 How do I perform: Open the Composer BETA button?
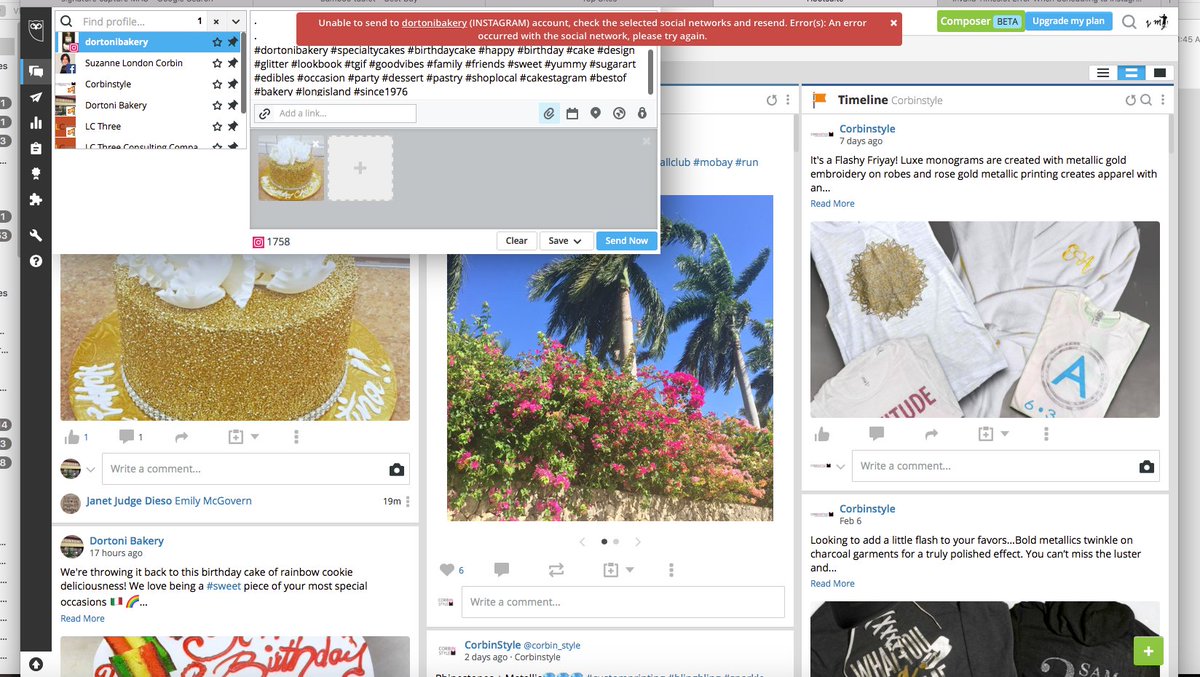tap(980, 21)
